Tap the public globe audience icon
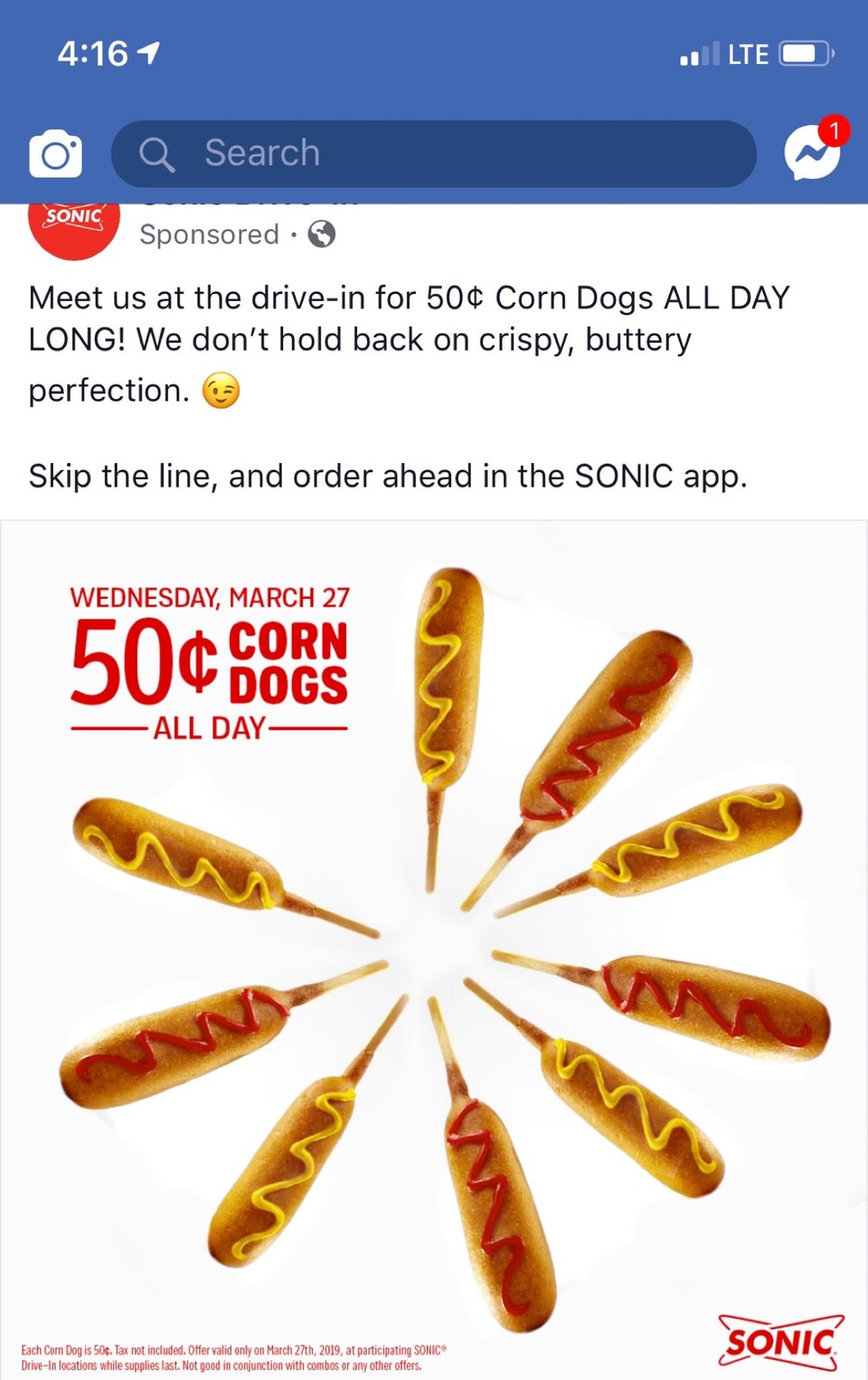This screenshot has height=1380, width=868. click(x=322, y=235)
